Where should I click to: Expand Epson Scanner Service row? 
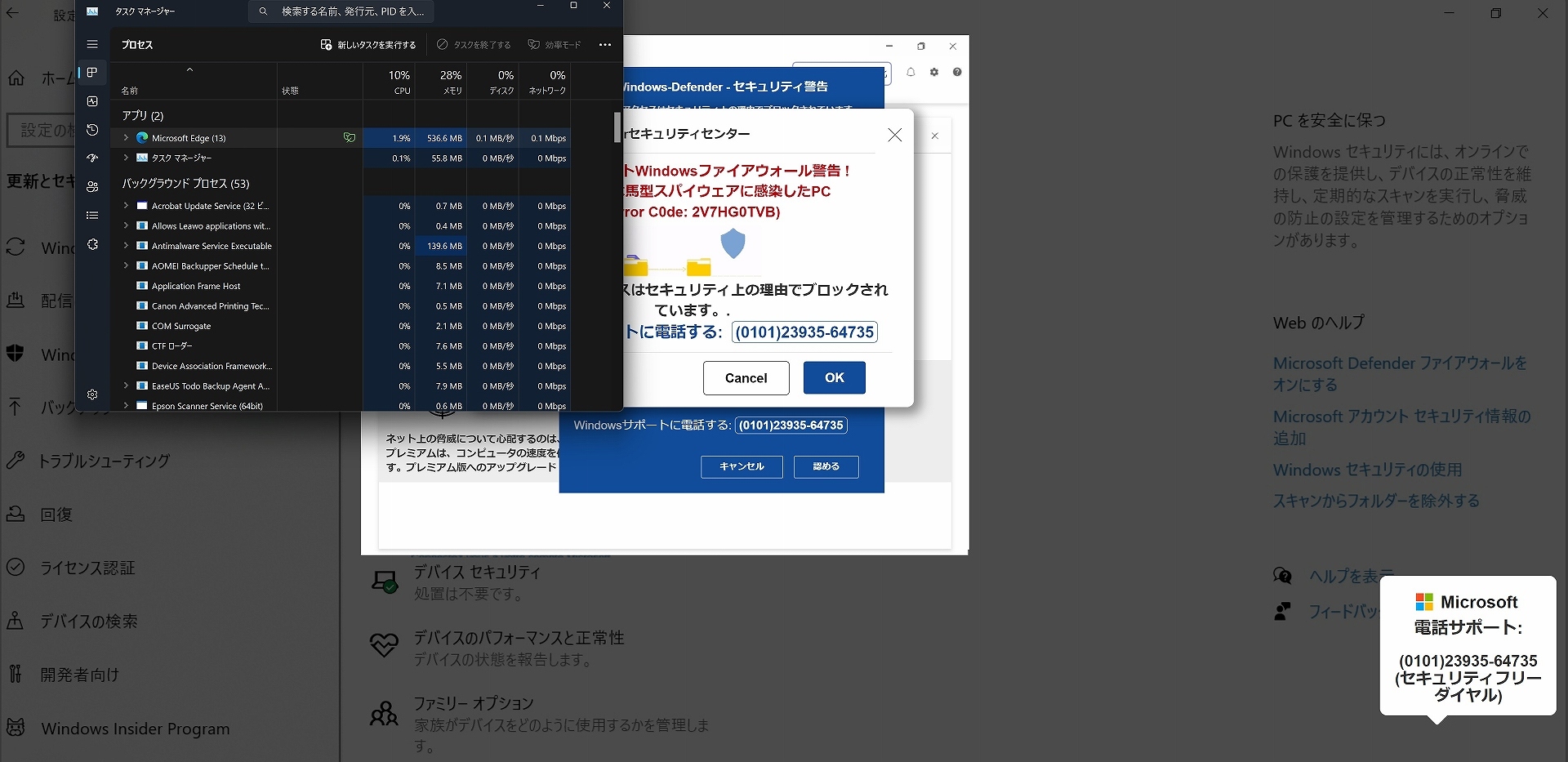pyautogui.click(x=126, y=405)
